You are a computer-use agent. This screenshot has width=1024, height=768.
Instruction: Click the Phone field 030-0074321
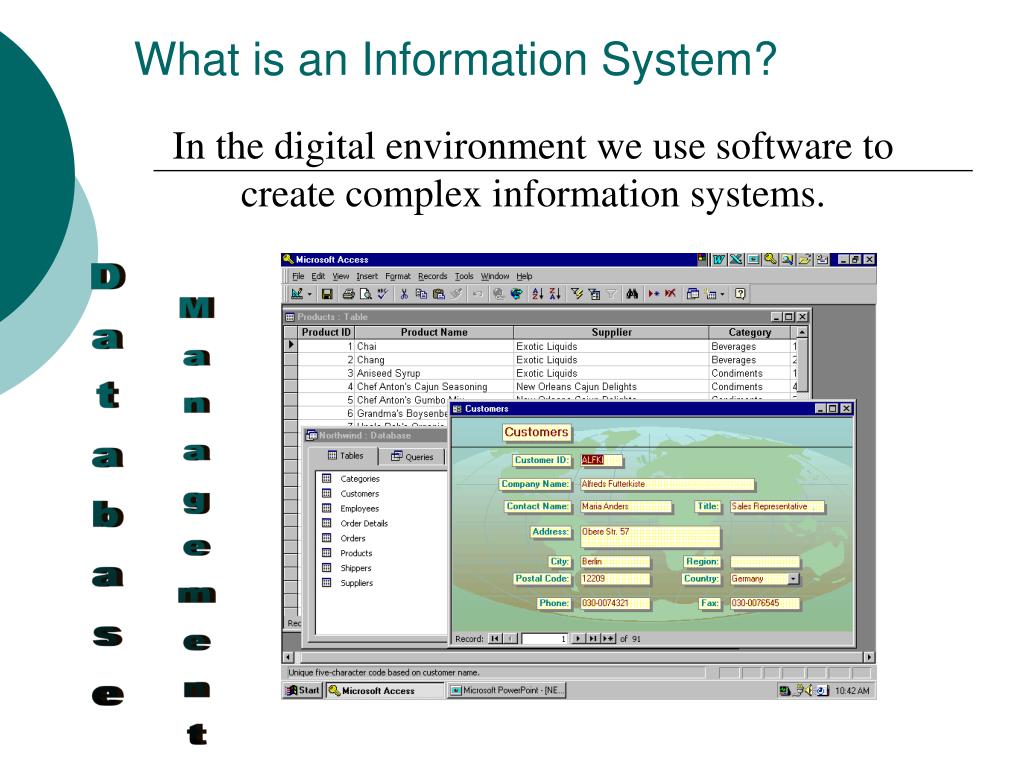point(615,603)
